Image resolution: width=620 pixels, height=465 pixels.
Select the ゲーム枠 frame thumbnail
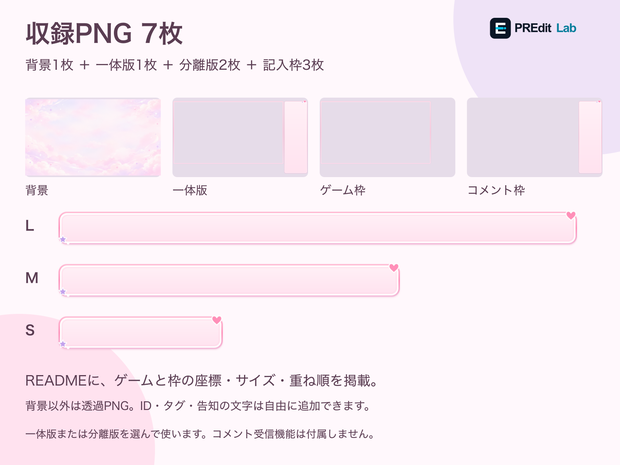coord(388,137)
